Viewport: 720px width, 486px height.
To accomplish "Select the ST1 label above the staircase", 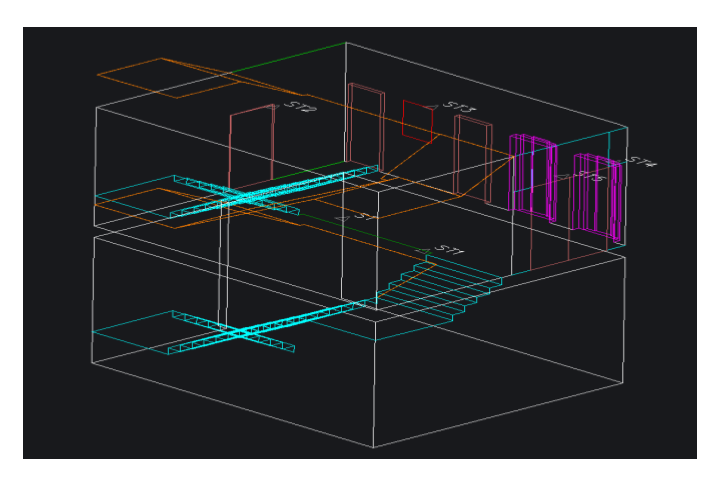I will (x=449, y=250).
